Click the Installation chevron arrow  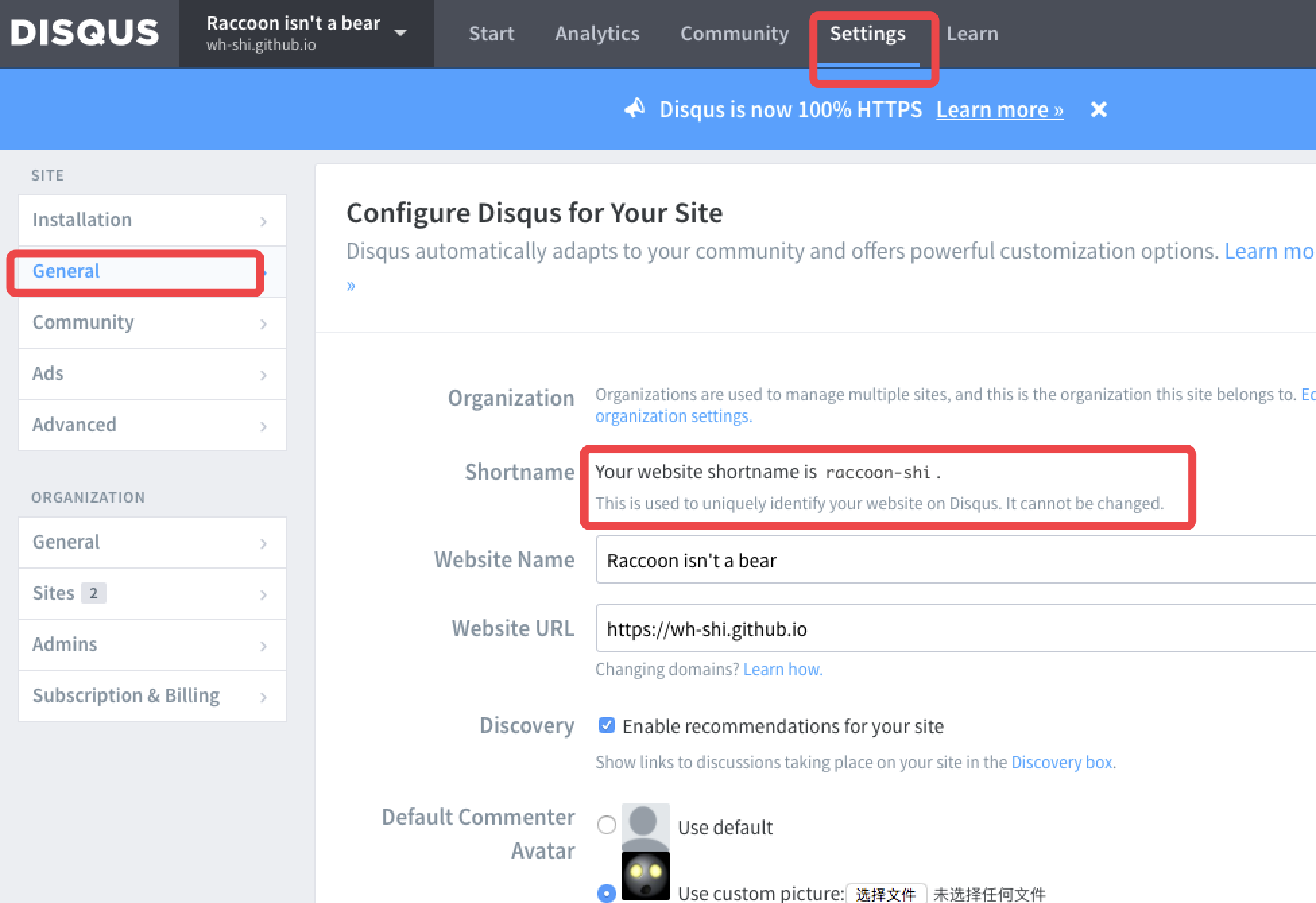pyautogui.click(x=263, y=221)
